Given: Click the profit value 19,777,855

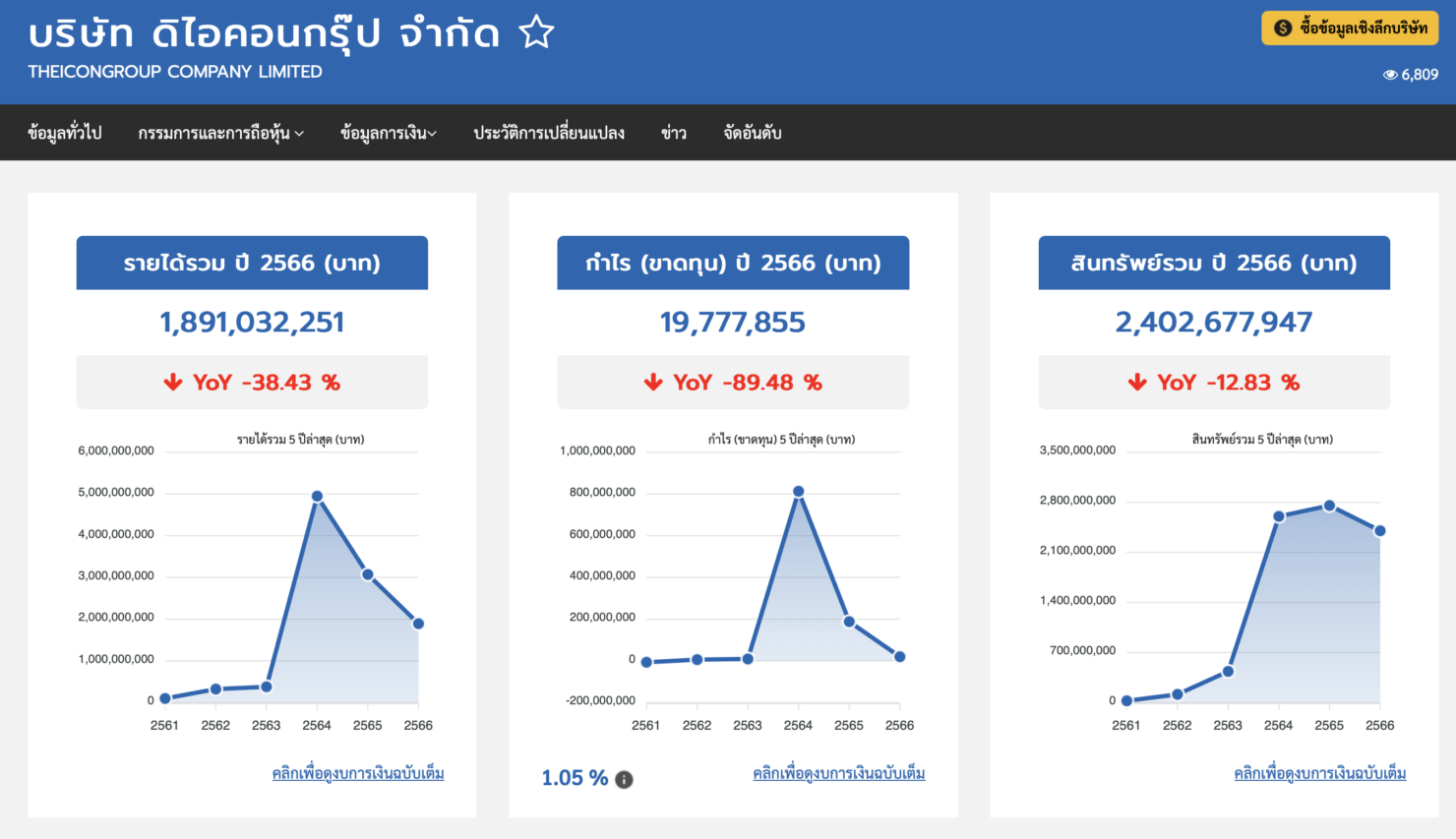Looking at the screenshot, I should 733,323.
